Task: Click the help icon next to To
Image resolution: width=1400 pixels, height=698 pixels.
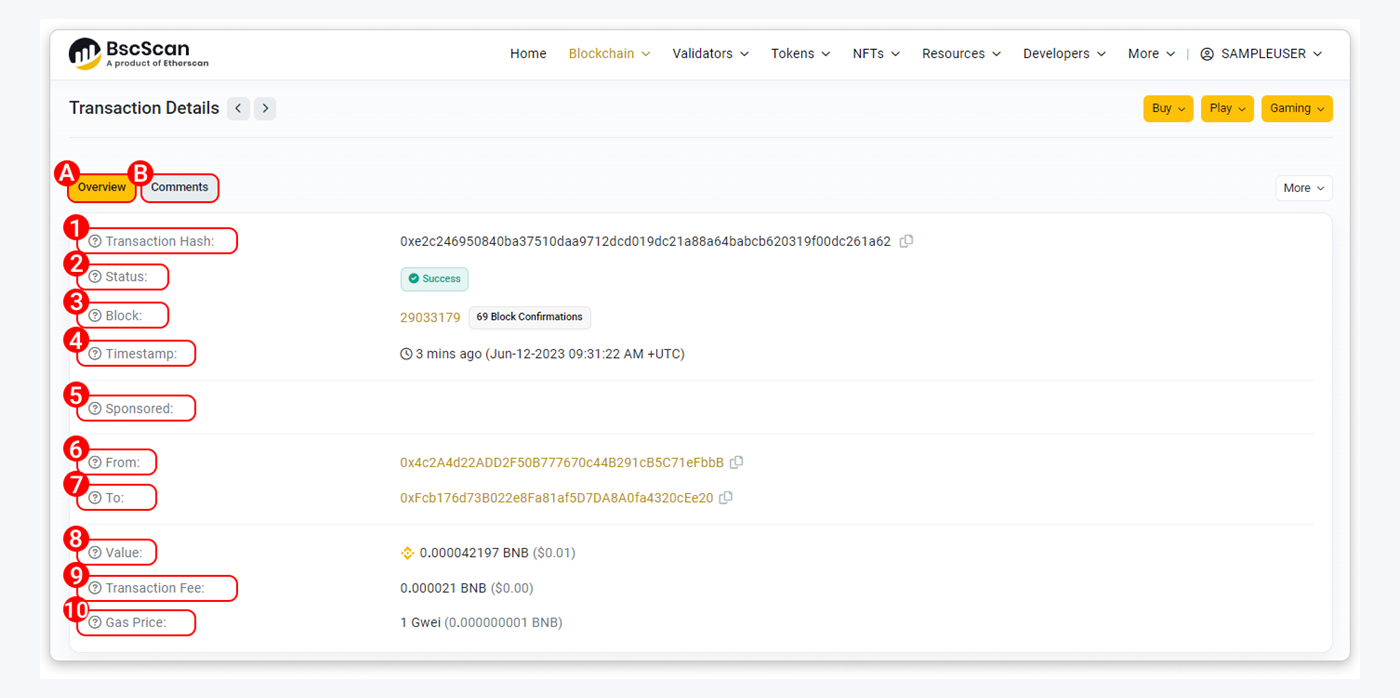Action: click(95, 497)
